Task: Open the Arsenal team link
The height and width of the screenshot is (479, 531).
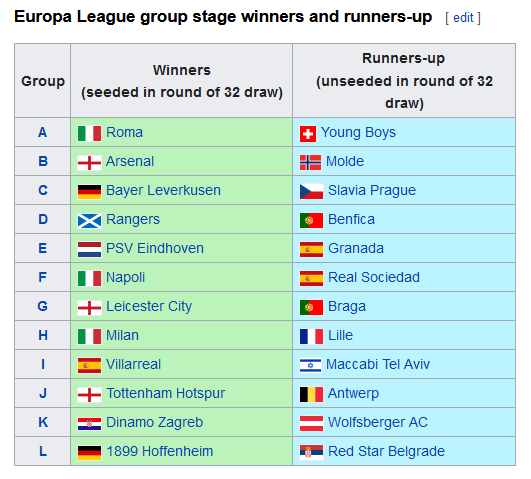Action: pyautogui.click(x=130, y=161)
